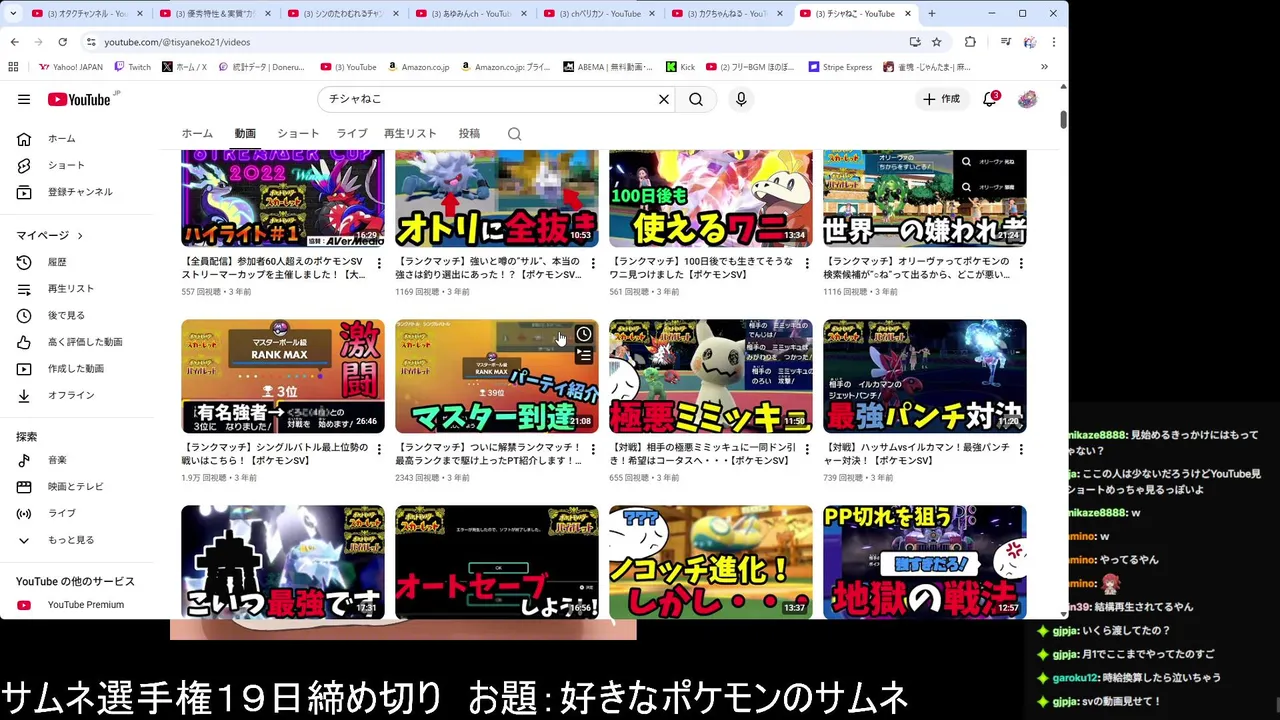Select the 動画 channel tab
The width and height of the screenshot is (1280, 720).
(245, 133)
